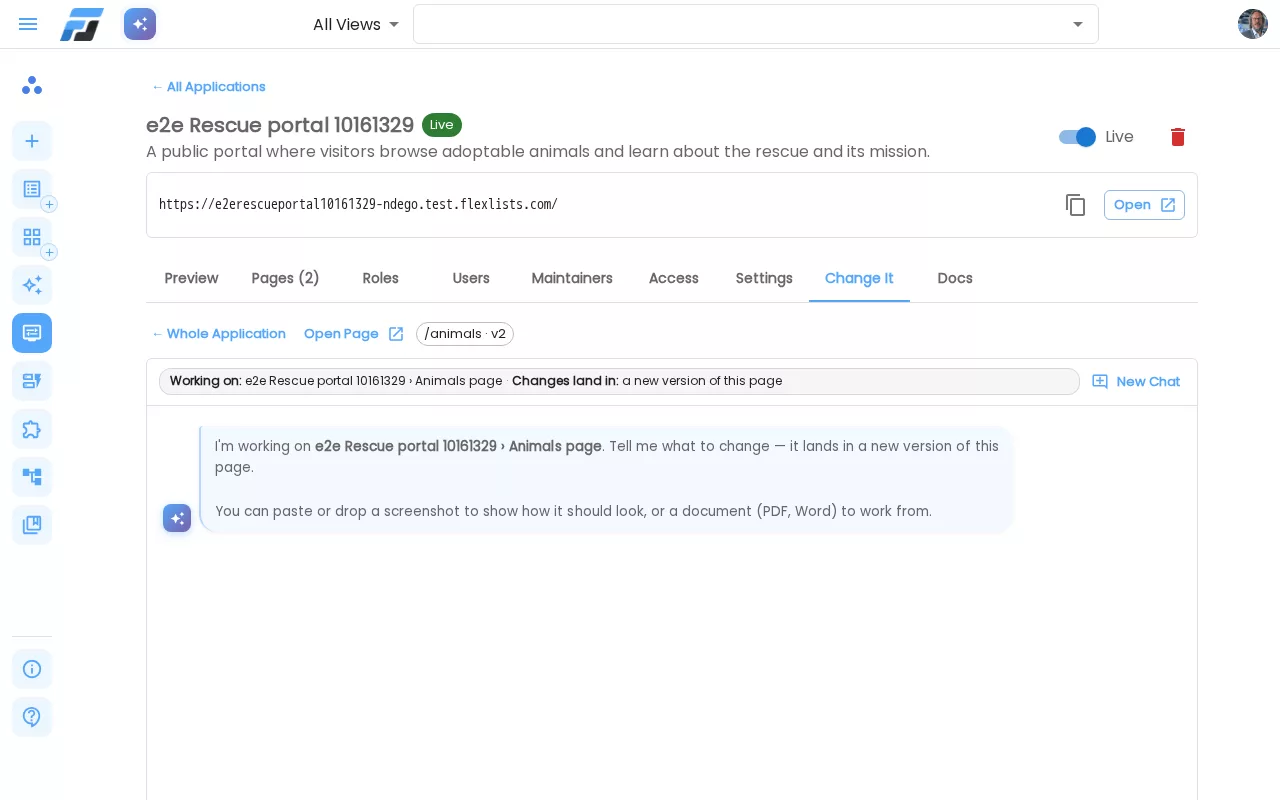
Task: Select the highlighted applications icon in the sidebar
Action: (x=32, y=333)
